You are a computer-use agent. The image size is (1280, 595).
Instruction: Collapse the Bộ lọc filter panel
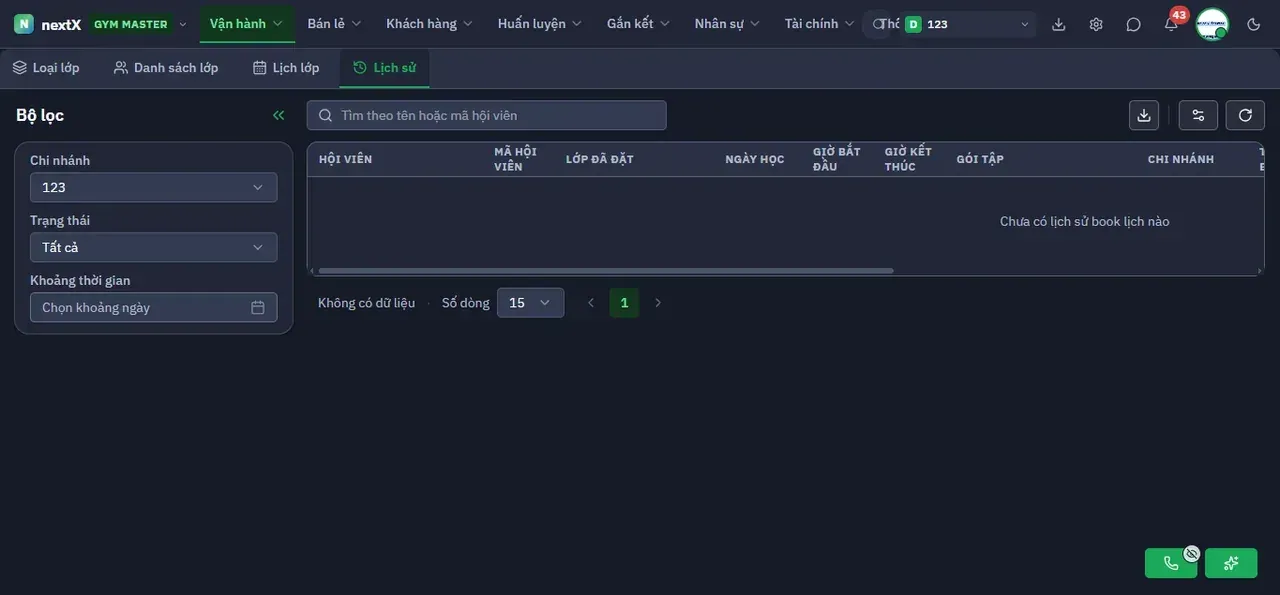point(279,115)
